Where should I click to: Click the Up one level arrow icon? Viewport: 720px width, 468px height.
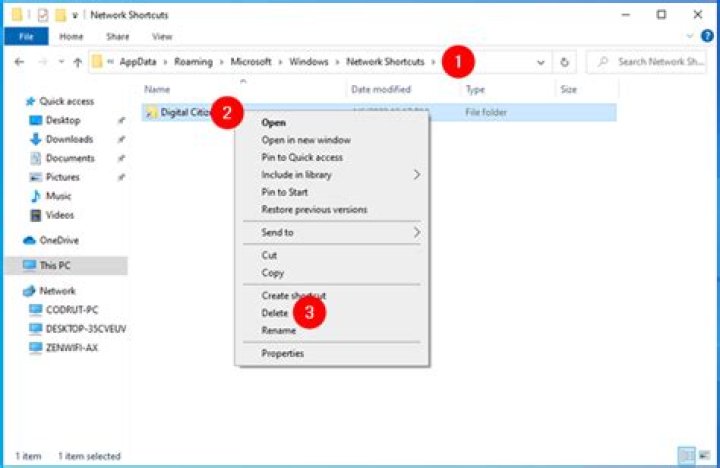(77, 62)
